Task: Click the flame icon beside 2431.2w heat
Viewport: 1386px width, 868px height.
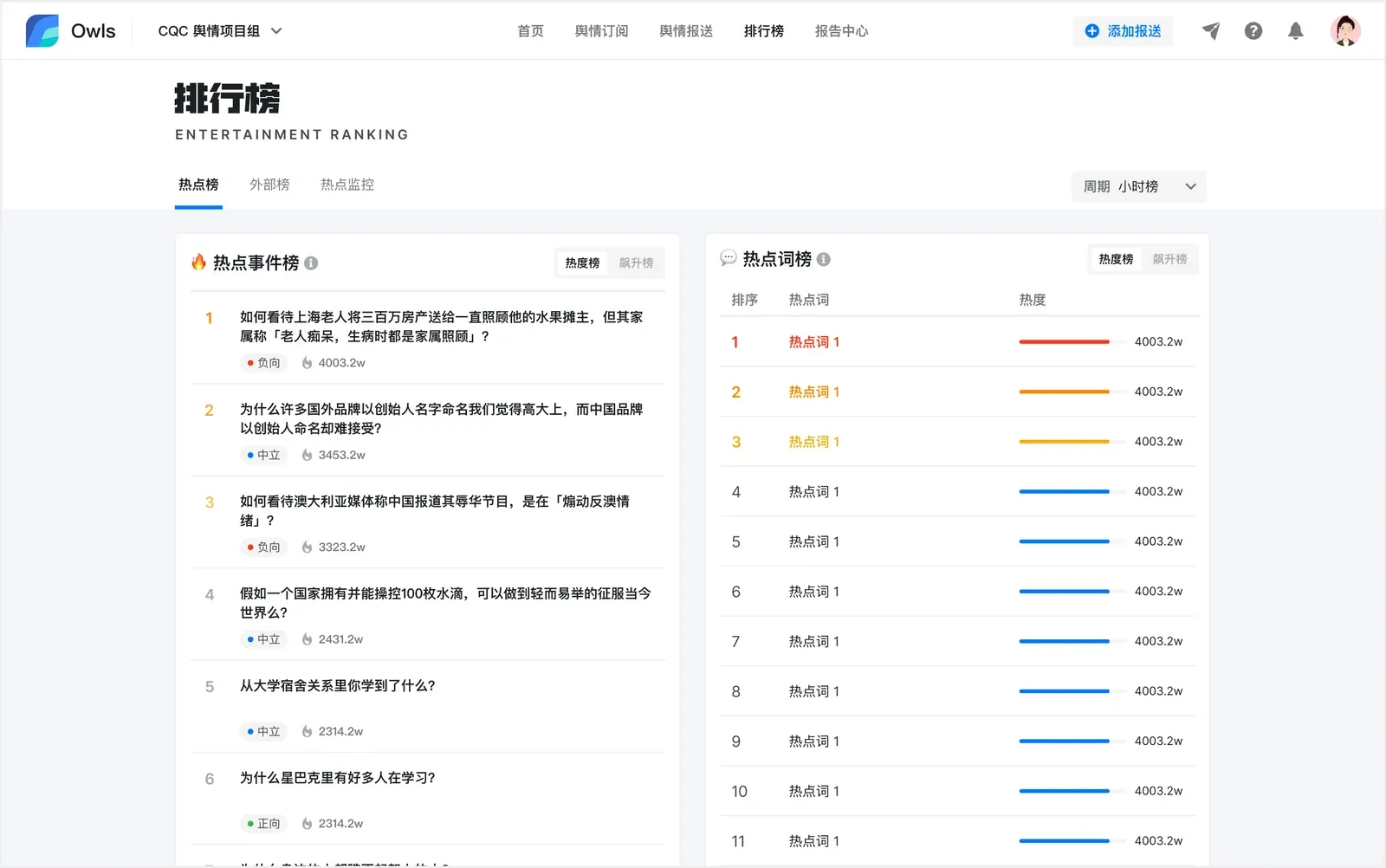Action: tap(307, 639)
